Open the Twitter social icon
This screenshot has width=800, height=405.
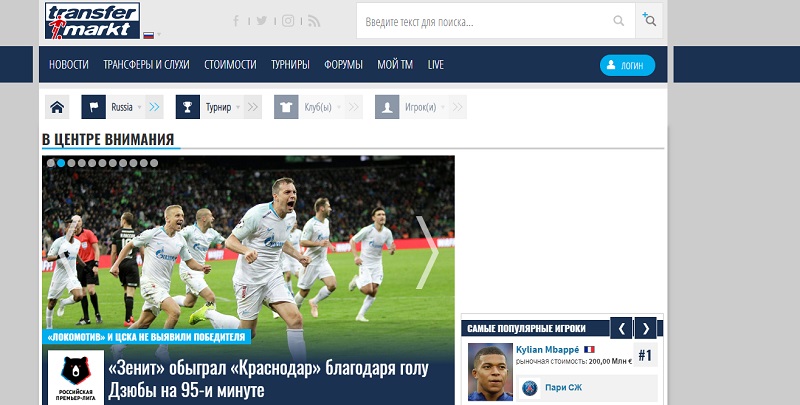[261, 21]
